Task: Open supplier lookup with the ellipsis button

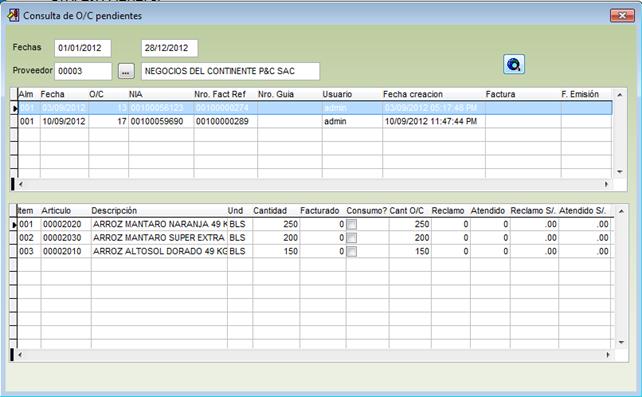Action: [x=126, y=71]
